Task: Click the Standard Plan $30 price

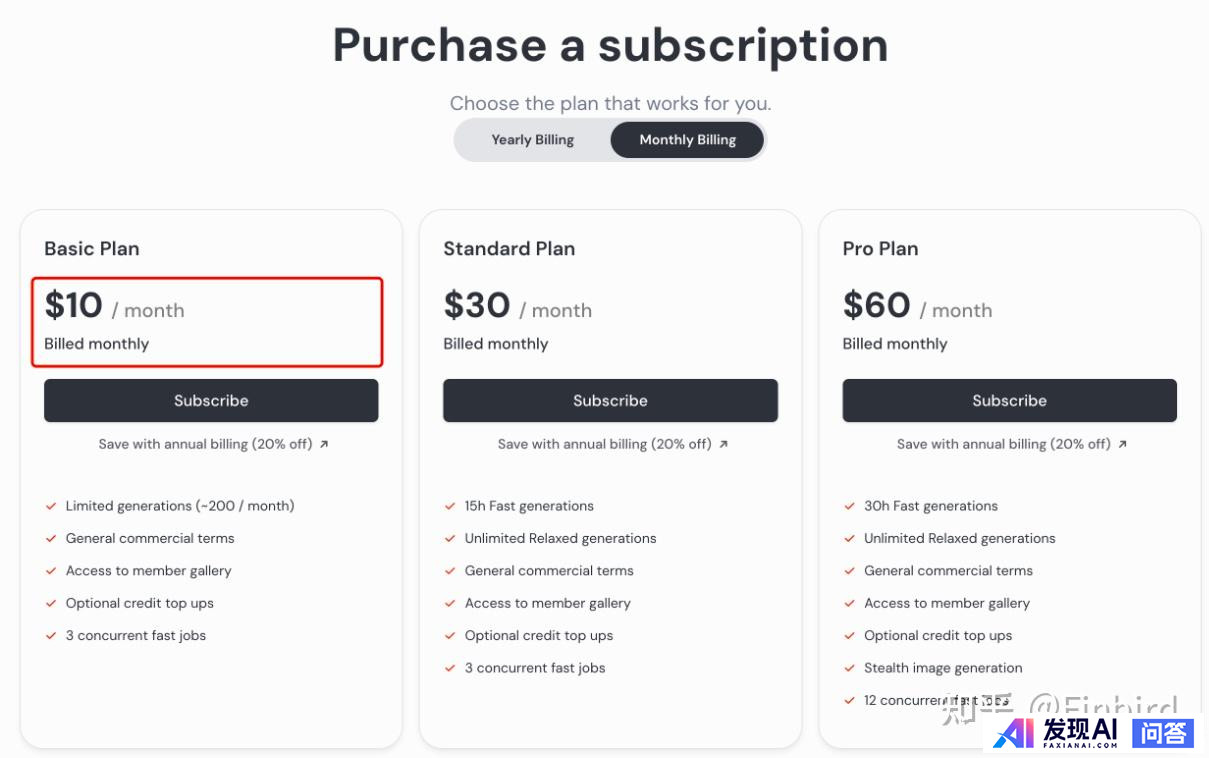Action: click(x=477, y=305)
